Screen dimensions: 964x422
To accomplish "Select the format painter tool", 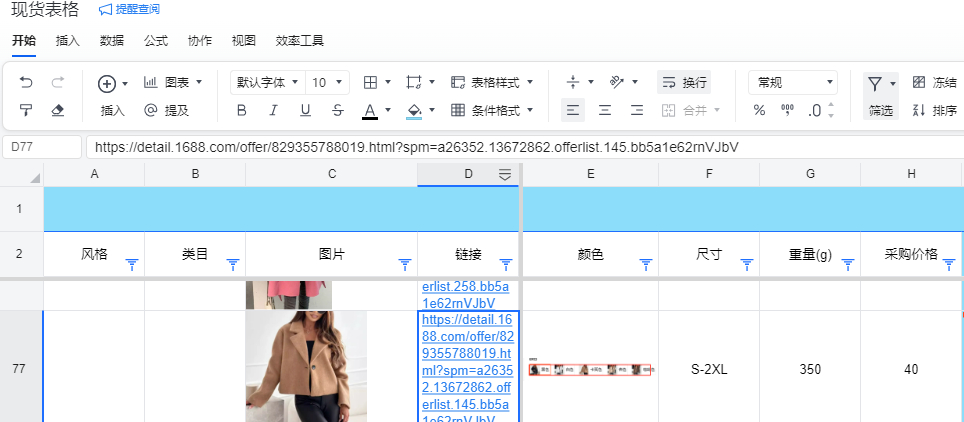I will [26, 110].
